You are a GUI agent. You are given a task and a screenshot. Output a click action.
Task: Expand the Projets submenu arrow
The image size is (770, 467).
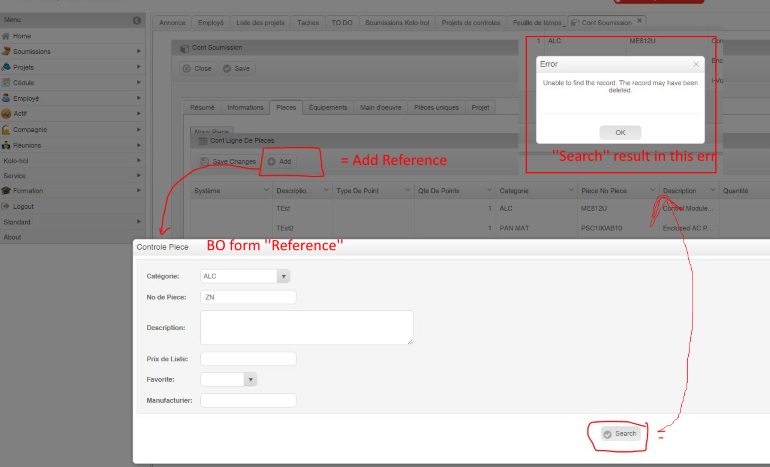coord(138,67)
